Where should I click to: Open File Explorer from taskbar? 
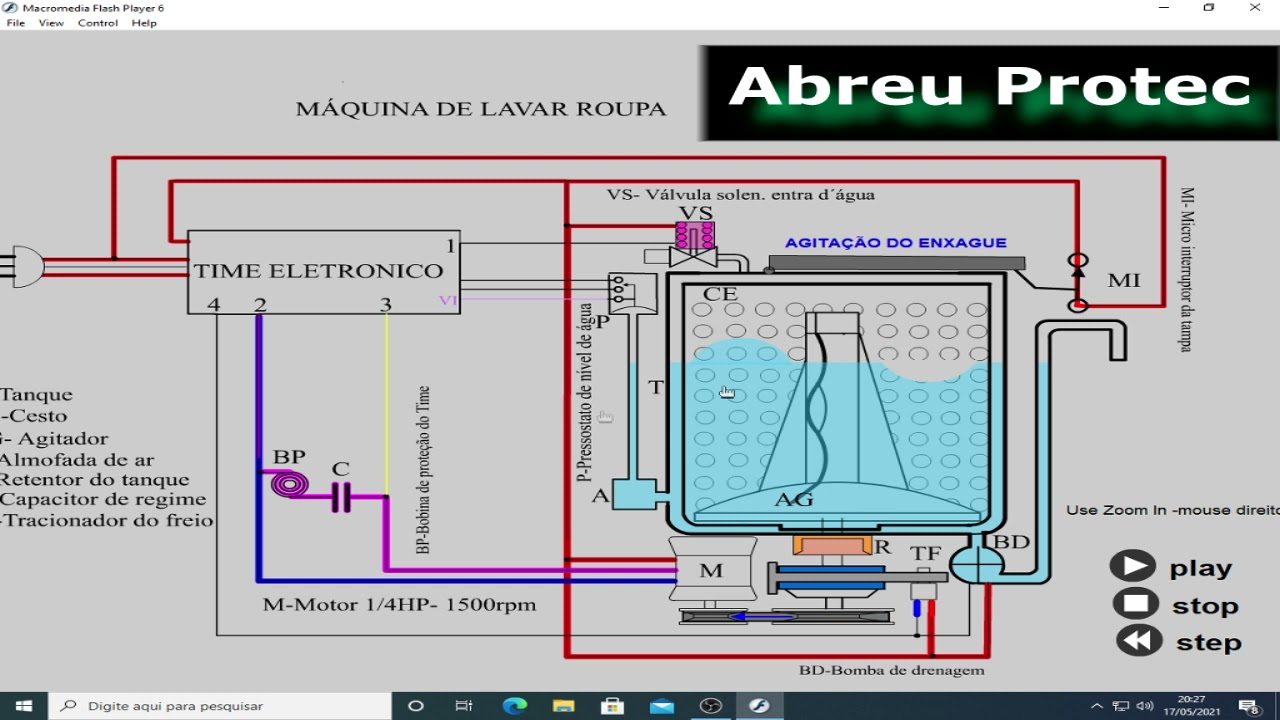(563, 705)
